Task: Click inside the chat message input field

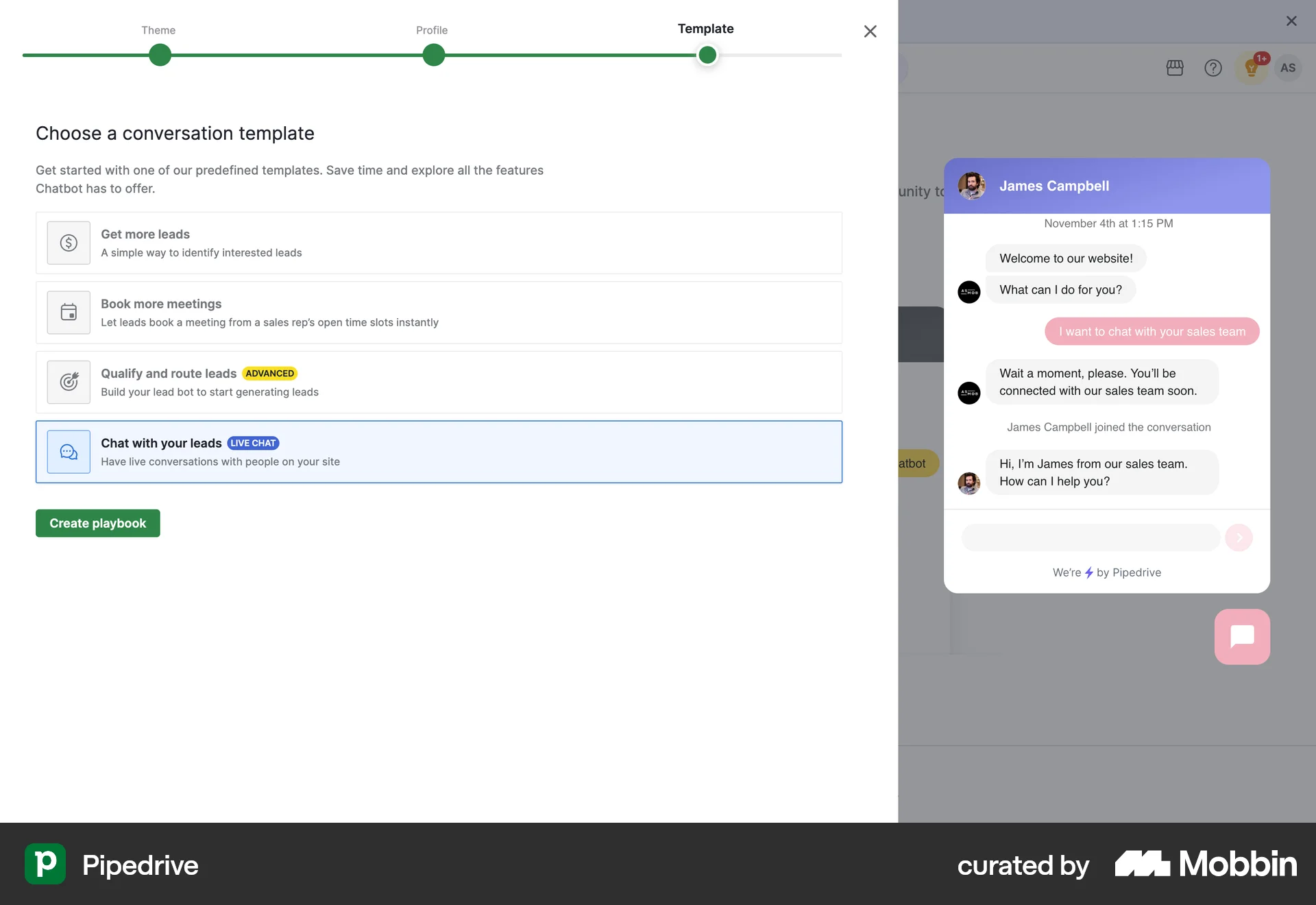Action: 1090,538
